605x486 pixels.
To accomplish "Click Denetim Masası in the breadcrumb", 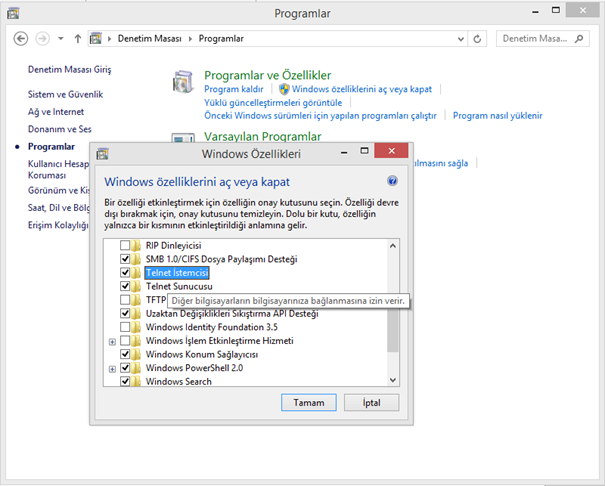I will 149,39.
